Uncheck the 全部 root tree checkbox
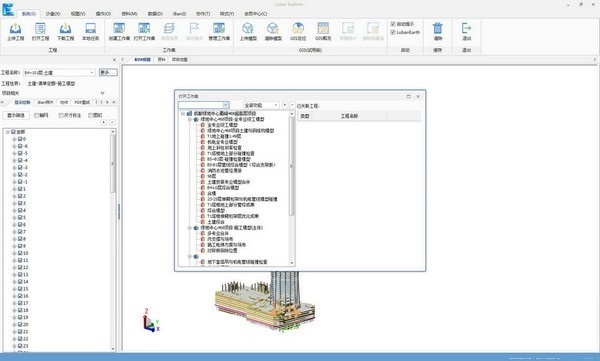600x361 pixels. pos(13,132)
